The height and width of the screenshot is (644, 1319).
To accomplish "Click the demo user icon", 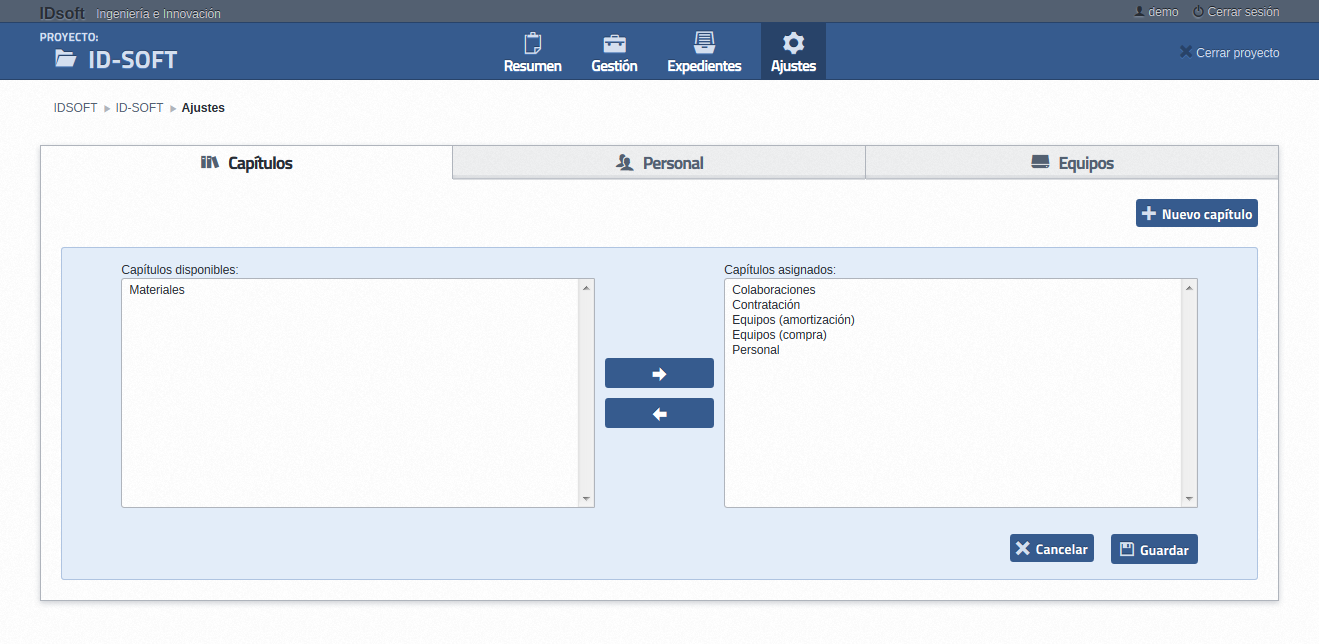I will pyautogui.click(x=1139, y=12).
